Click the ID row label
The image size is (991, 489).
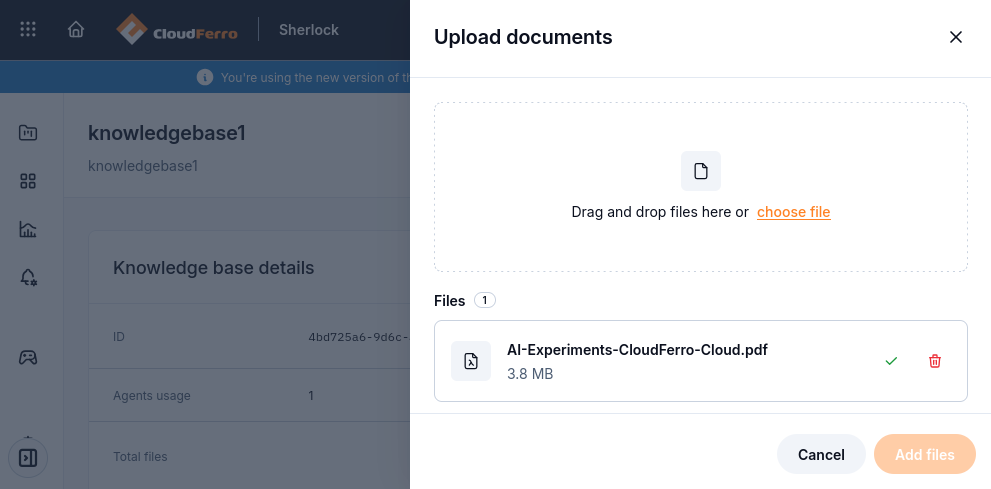click(119, 337)
